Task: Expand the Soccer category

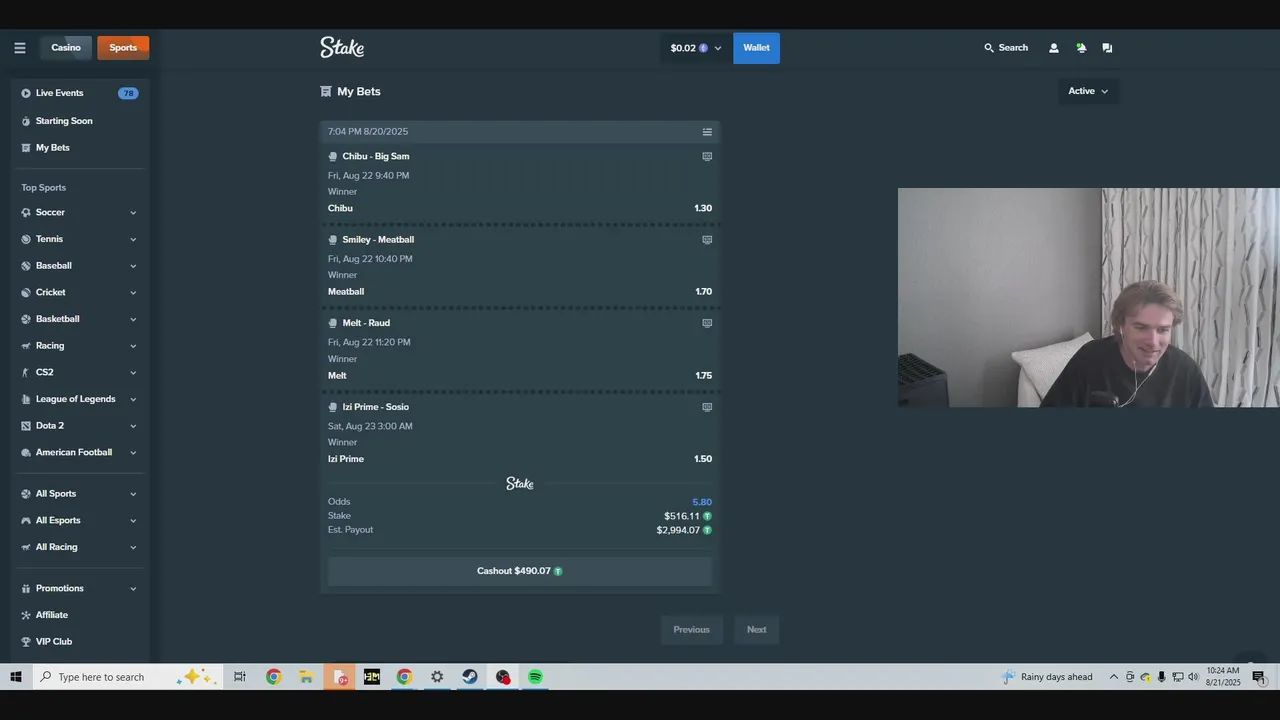Action: point(133,213)
